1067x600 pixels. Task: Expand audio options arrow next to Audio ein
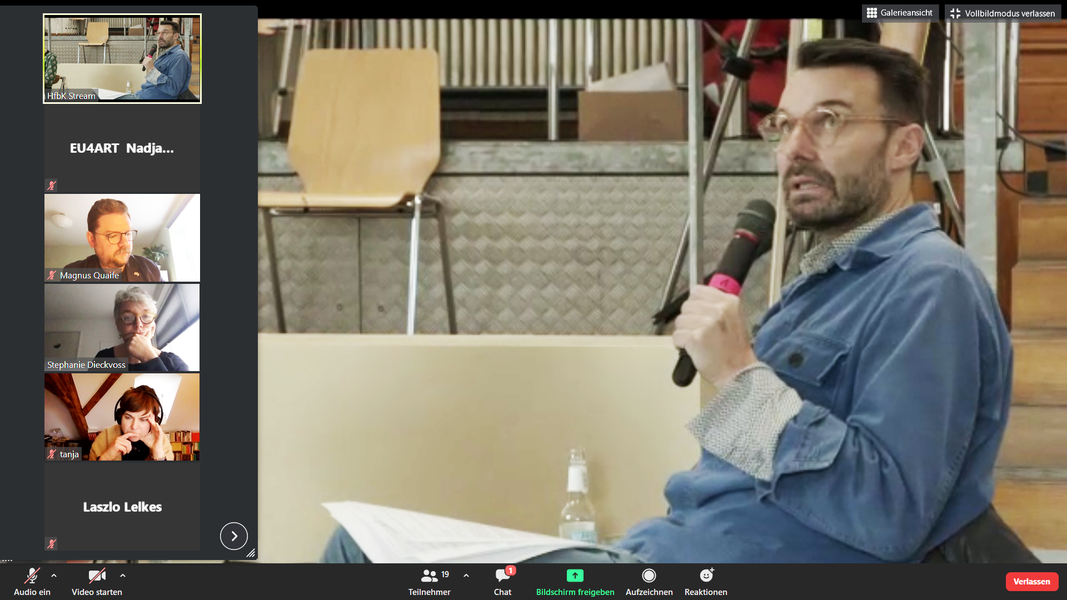click(x=54, y=575)
